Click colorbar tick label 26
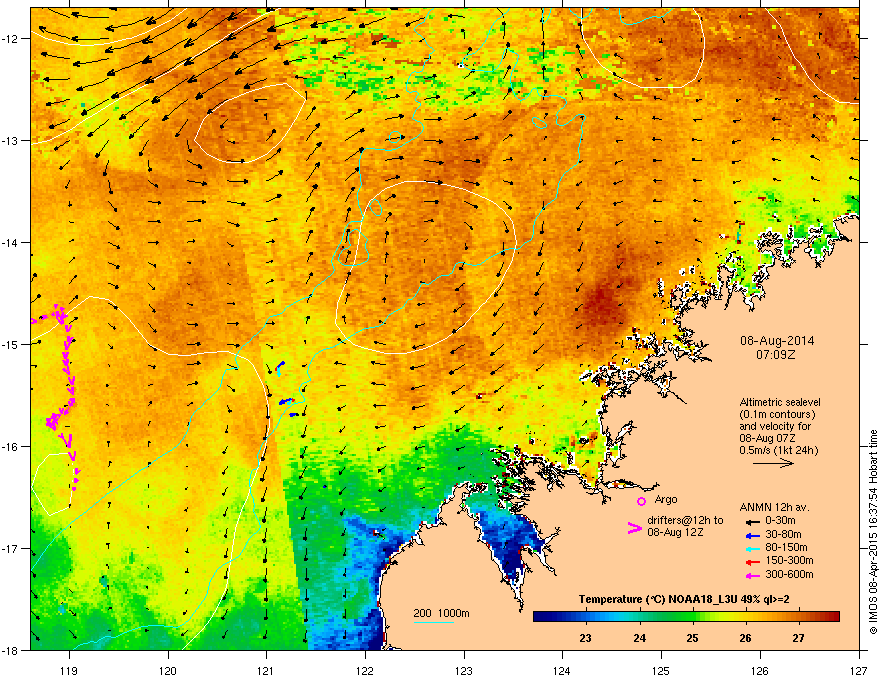 tap(745, 638)
